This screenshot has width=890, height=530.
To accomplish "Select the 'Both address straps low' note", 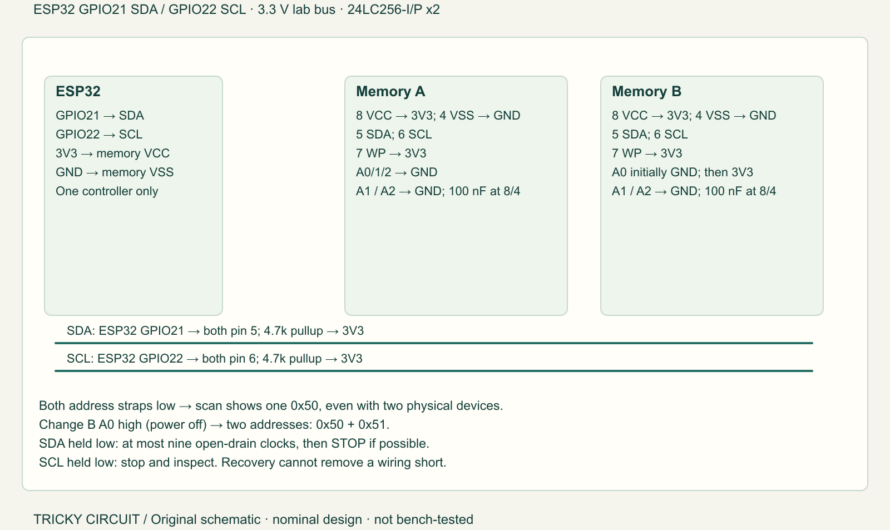I will (271, 406).
